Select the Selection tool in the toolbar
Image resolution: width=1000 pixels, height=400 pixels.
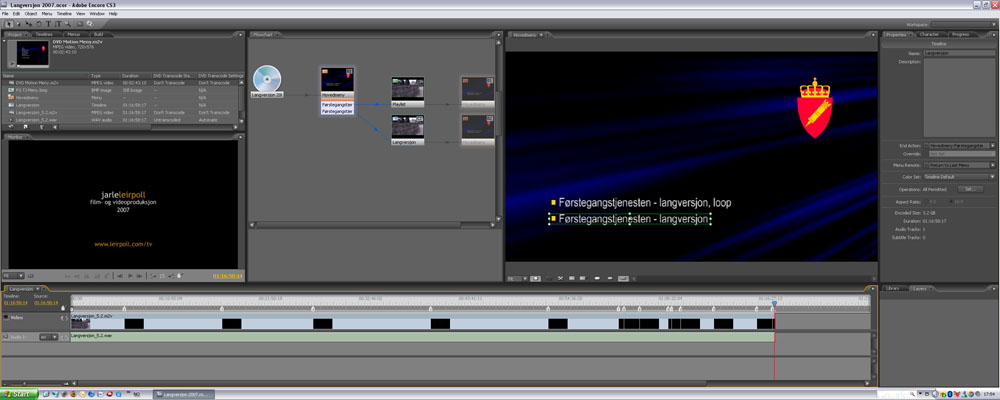coord(10,24)
